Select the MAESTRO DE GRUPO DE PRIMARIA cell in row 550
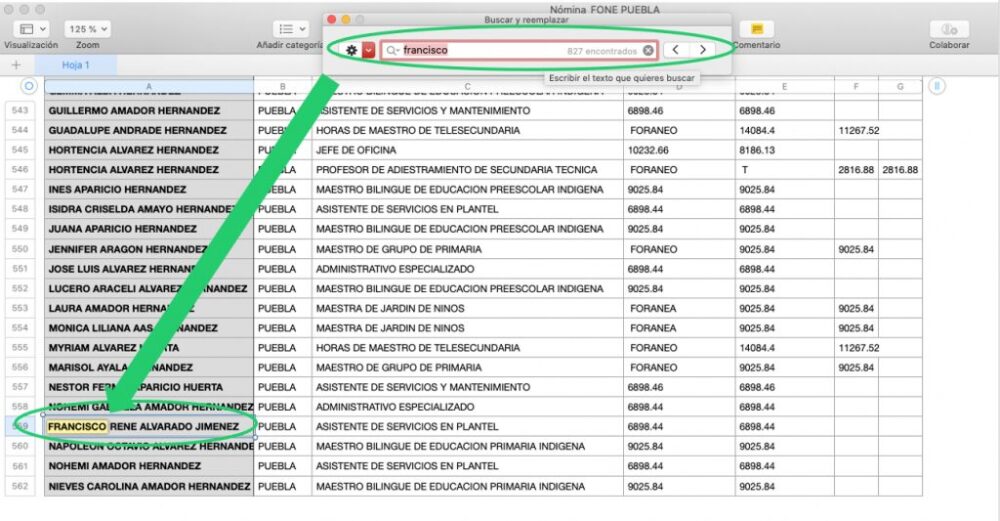The width and height of the screenshot is (1000, 521). 467,249
